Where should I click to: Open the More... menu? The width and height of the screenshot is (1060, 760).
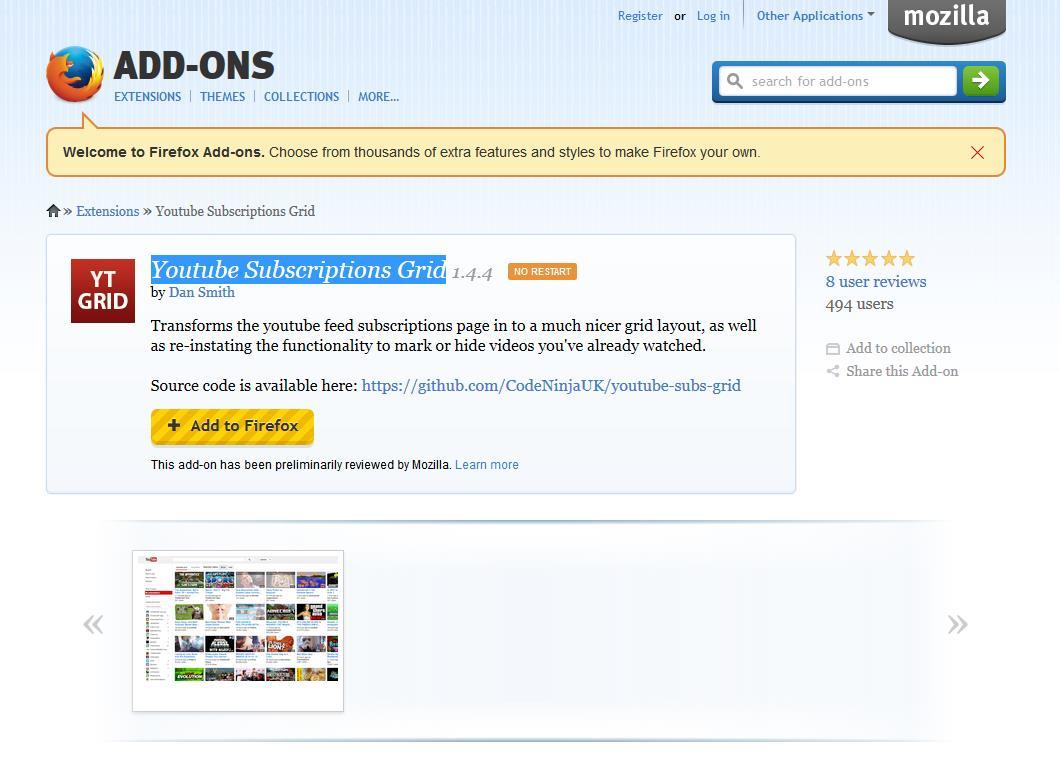click(x=379, y=97)
